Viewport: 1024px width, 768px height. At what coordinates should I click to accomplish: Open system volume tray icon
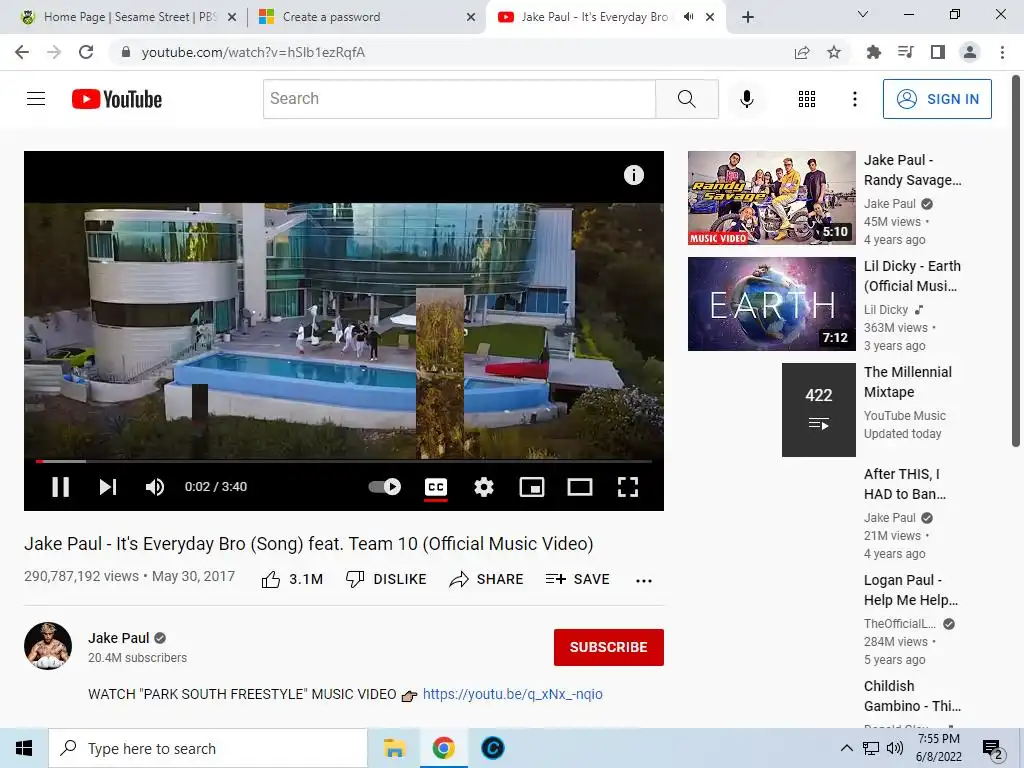pos(895,748)
